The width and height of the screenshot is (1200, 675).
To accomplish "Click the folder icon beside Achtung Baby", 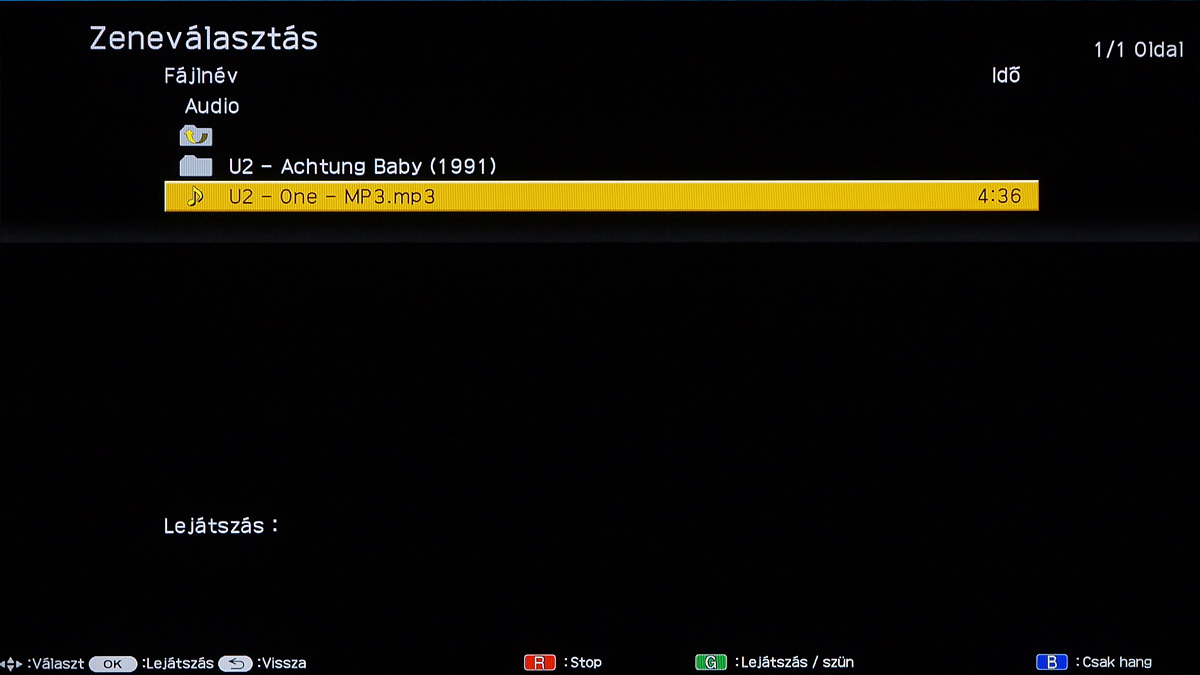I will click(195, 166).
